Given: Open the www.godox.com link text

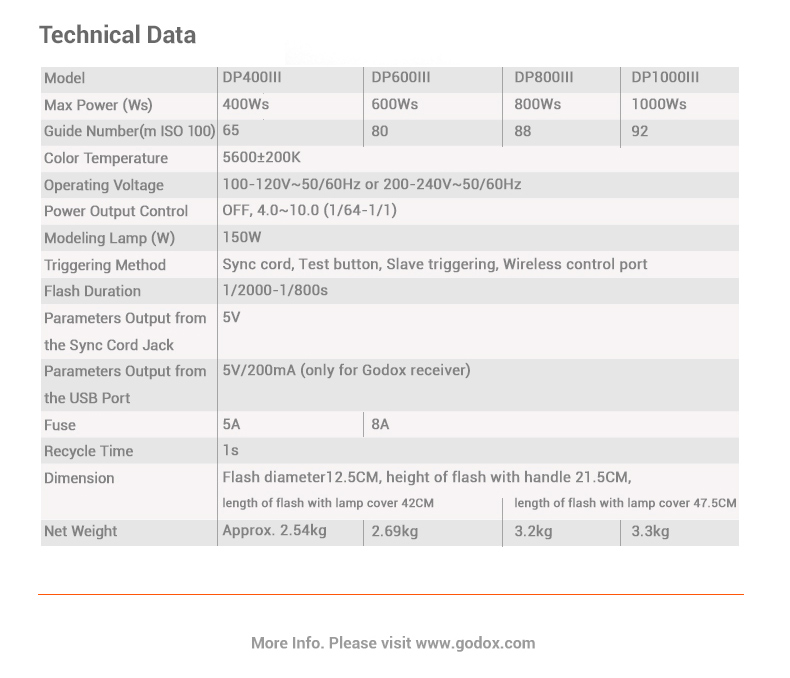Looking at the screenshot, I should coord(475,643).
